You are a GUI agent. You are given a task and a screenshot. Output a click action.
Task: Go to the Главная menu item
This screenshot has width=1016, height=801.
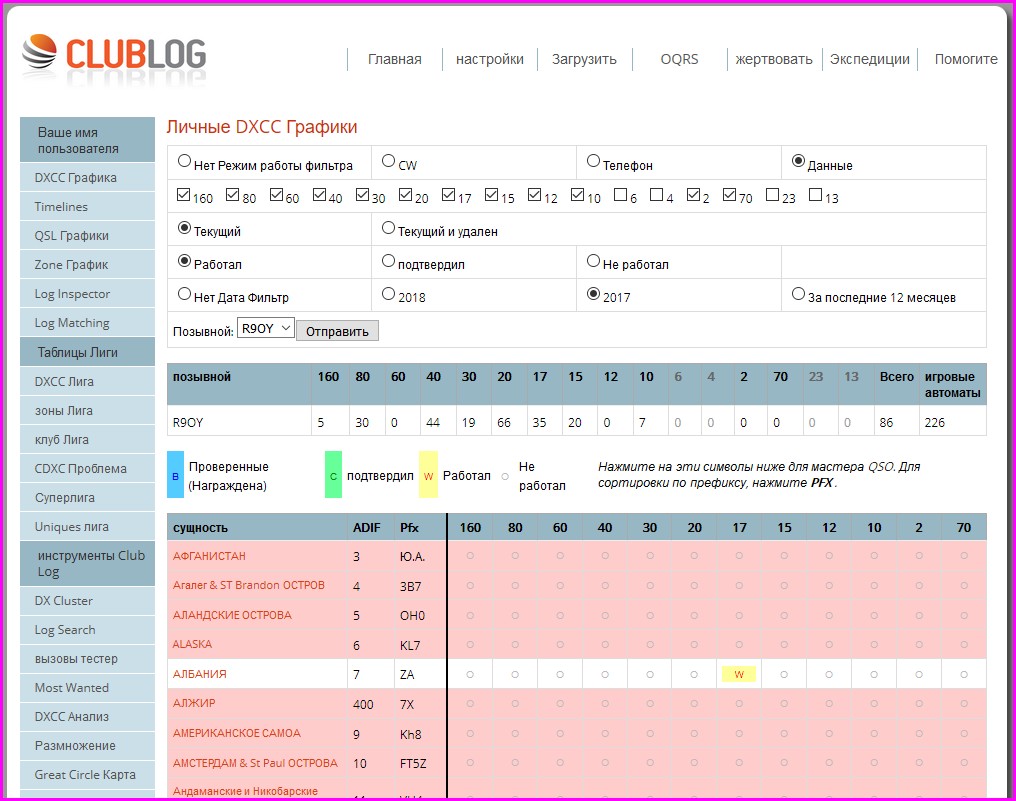pos(394,59)
